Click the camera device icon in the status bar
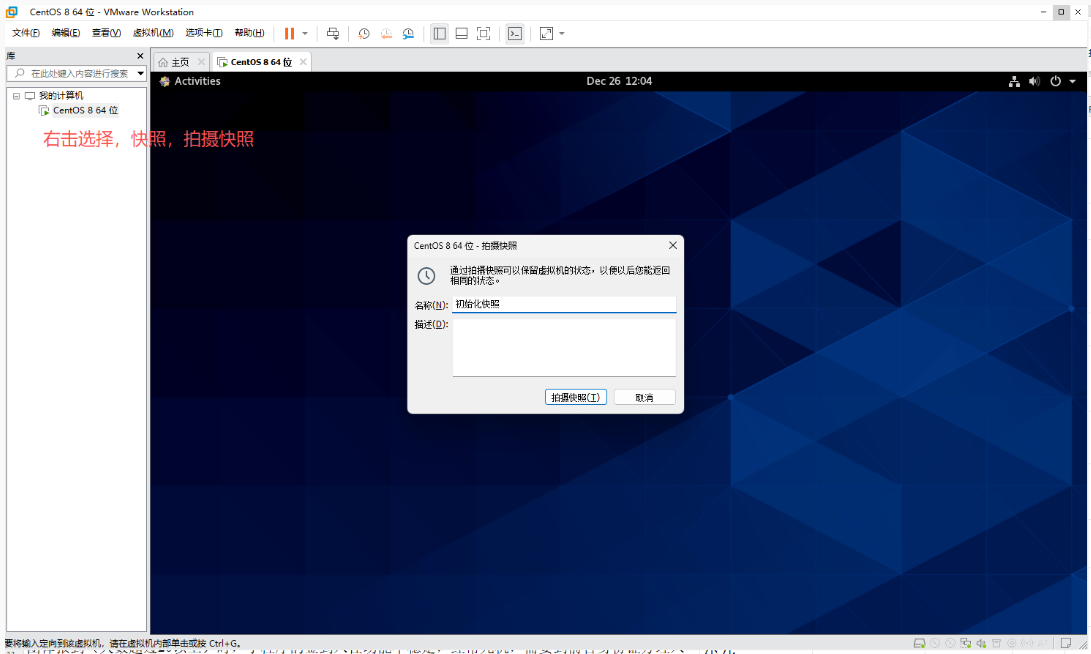Viewport: 1091px width, 654px height. pos(1012,644)
